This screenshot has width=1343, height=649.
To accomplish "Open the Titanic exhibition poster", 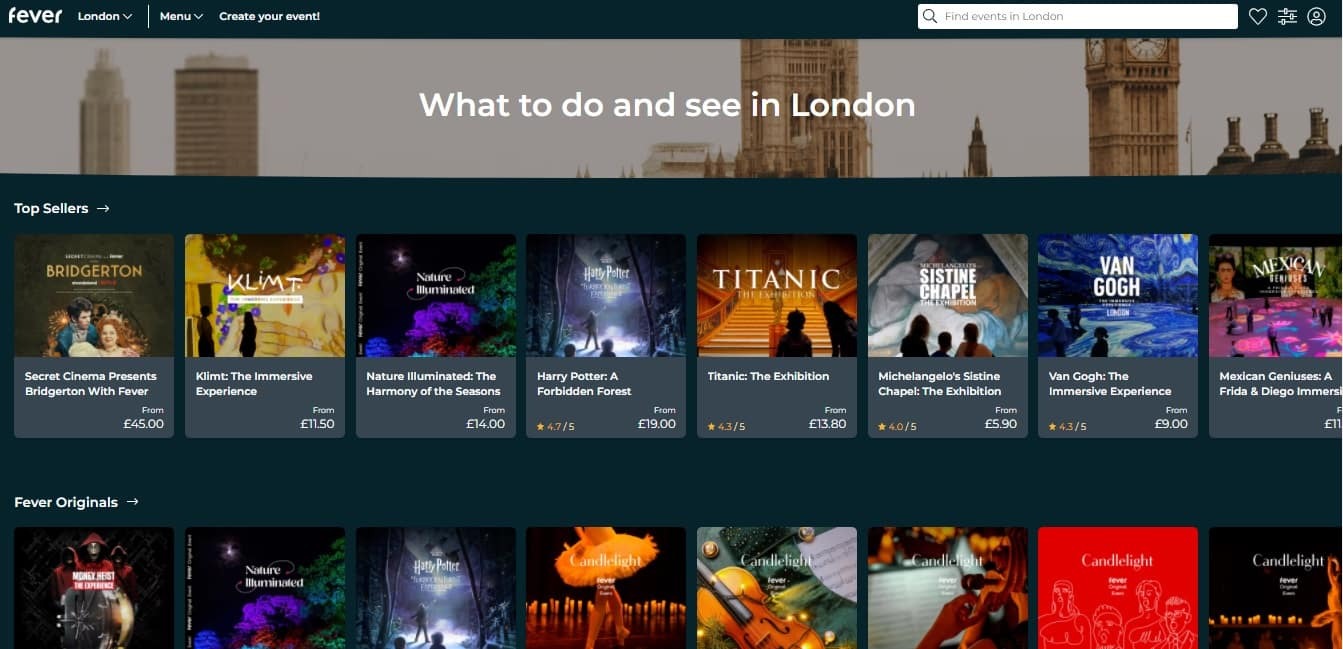I will pyautogui.click(x=777, y=296).
